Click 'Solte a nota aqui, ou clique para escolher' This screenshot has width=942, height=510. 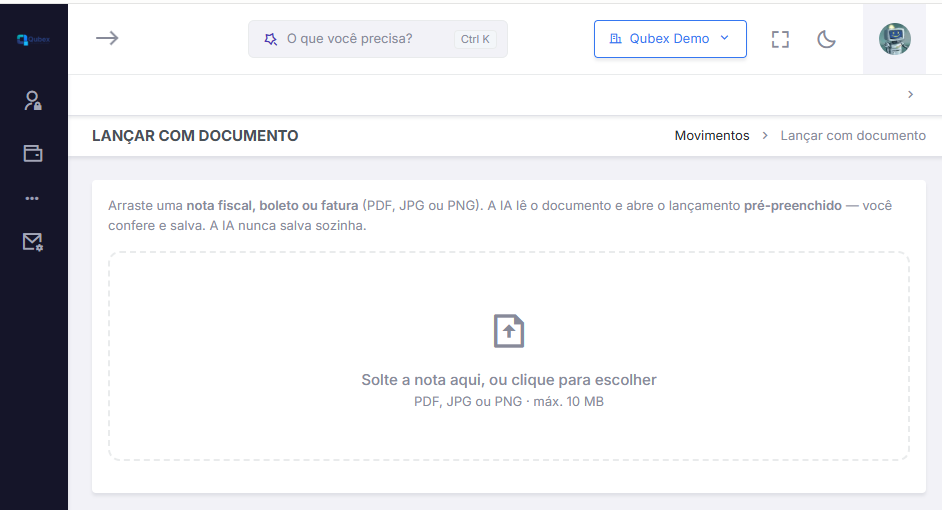pyautogui.click(x=508, y=380)
